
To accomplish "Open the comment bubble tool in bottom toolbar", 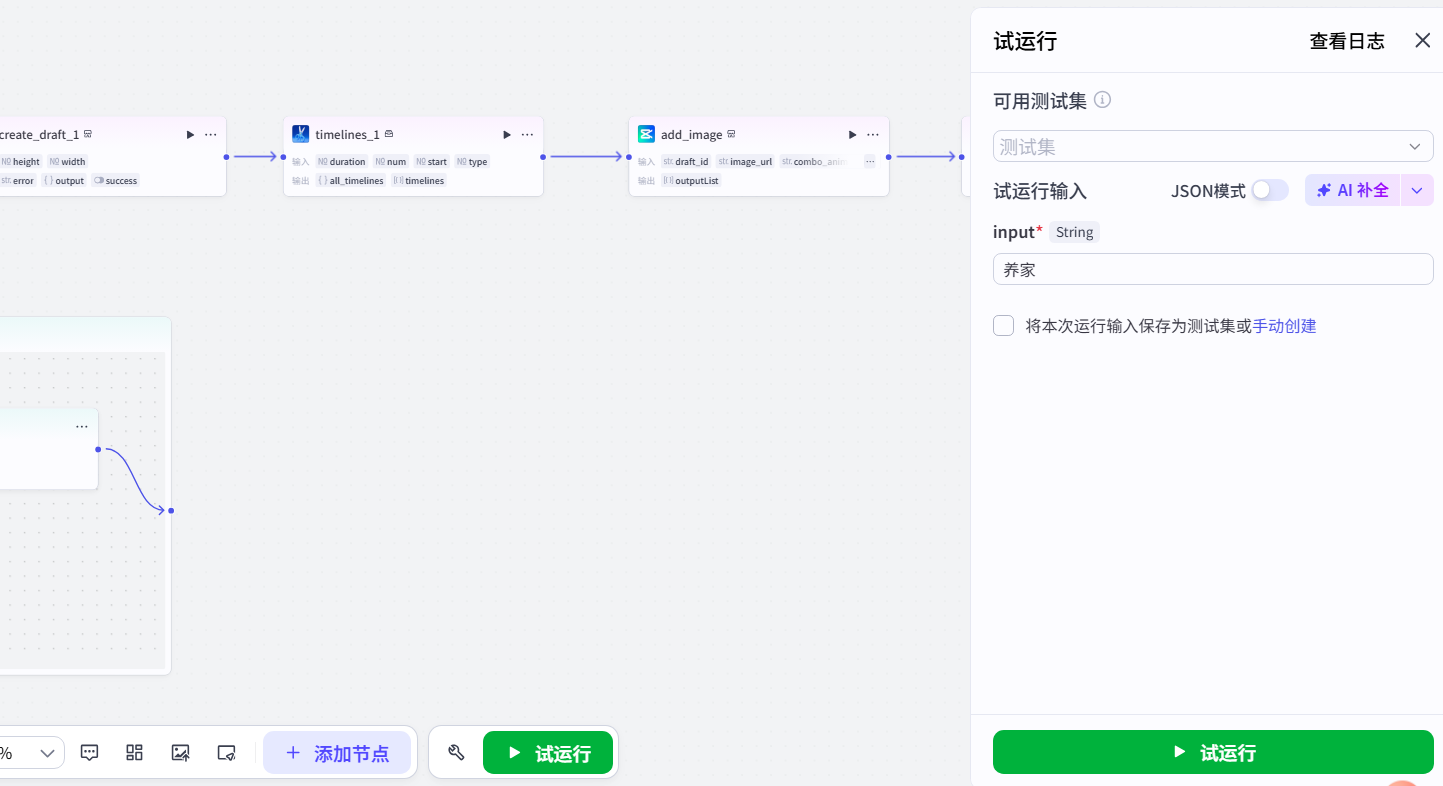I will (x=89, y=752).
